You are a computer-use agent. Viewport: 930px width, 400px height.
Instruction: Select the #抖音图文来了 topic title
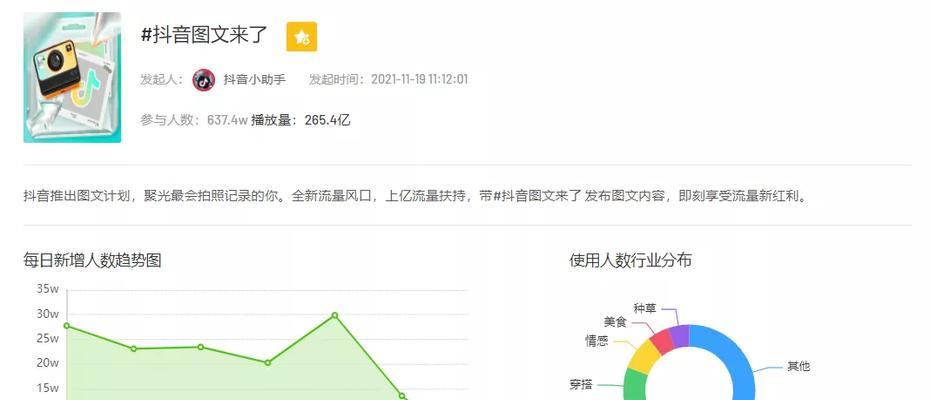205,35
